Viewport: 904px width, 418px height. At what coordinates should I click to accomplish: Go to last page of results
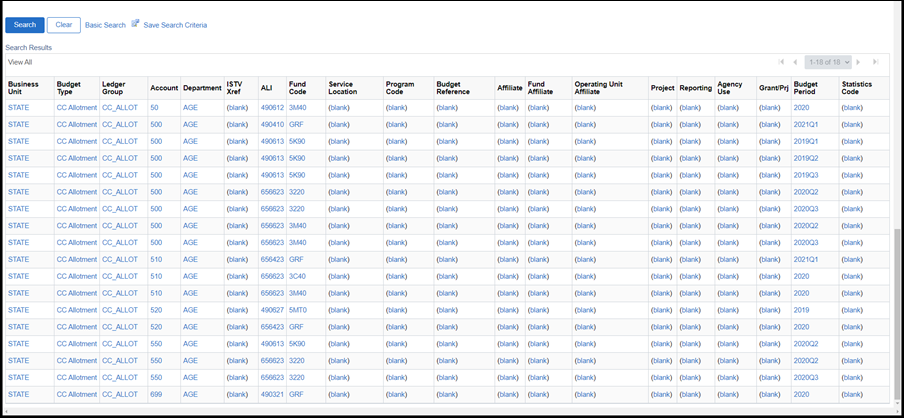coord(875,62)
